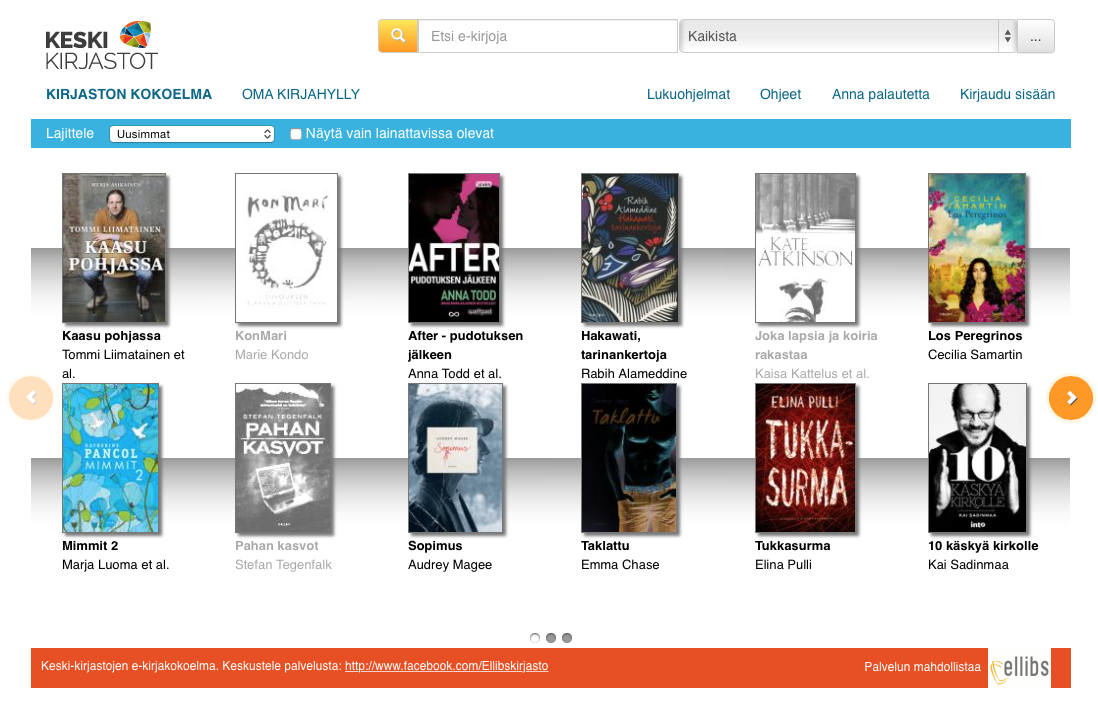This screenshot has width=1098, height=705.
Task: Open Pahan kasvot book cover
Action: [284, 458]
